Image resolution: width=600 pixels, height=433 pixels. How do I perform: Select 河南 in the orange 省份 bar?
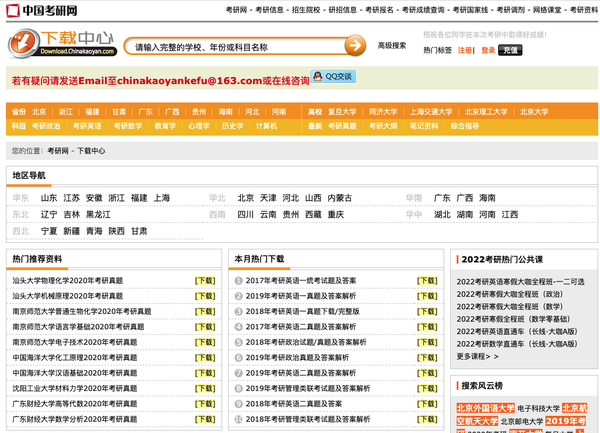[x=279, y=112]
